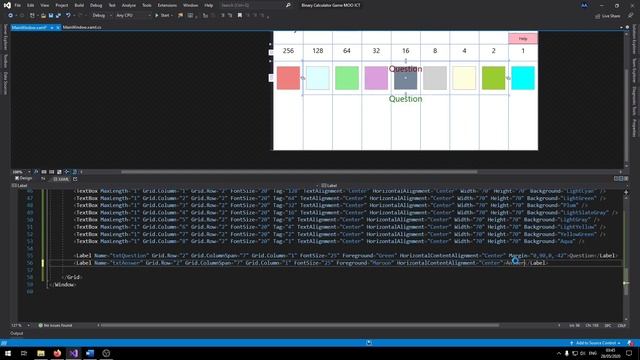Image resolution: width=640 pixels, height=360 pixels.
Task: Open the Project menu
Action: [62, 5]
